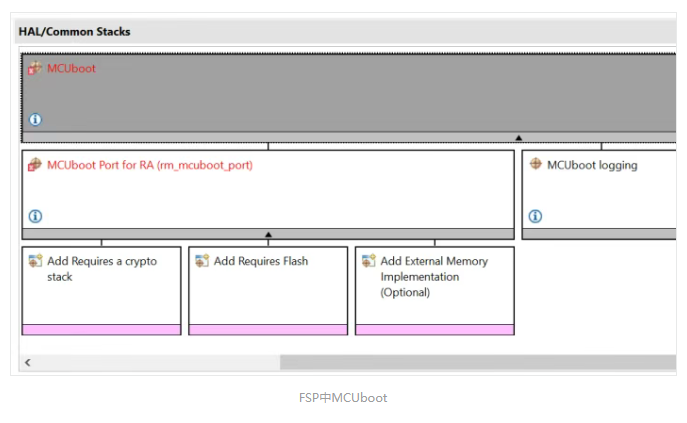Click Add Requires Flash box
Screen dimensions: 687x423
point(268,291)
